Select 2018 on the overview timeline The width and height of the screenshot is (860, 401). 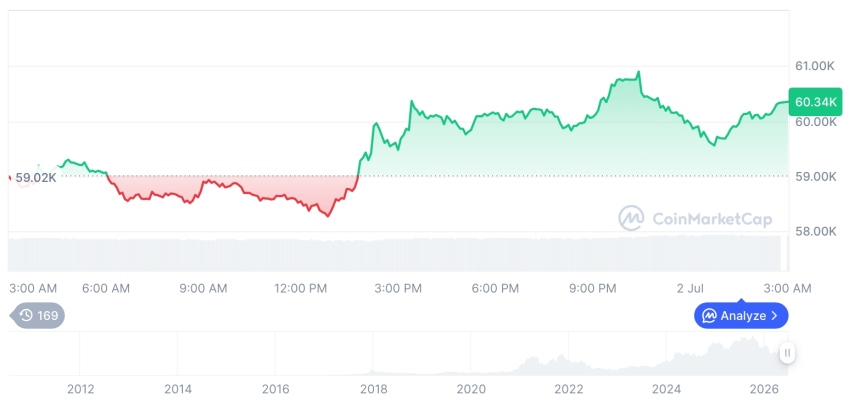tap(373, 389)
